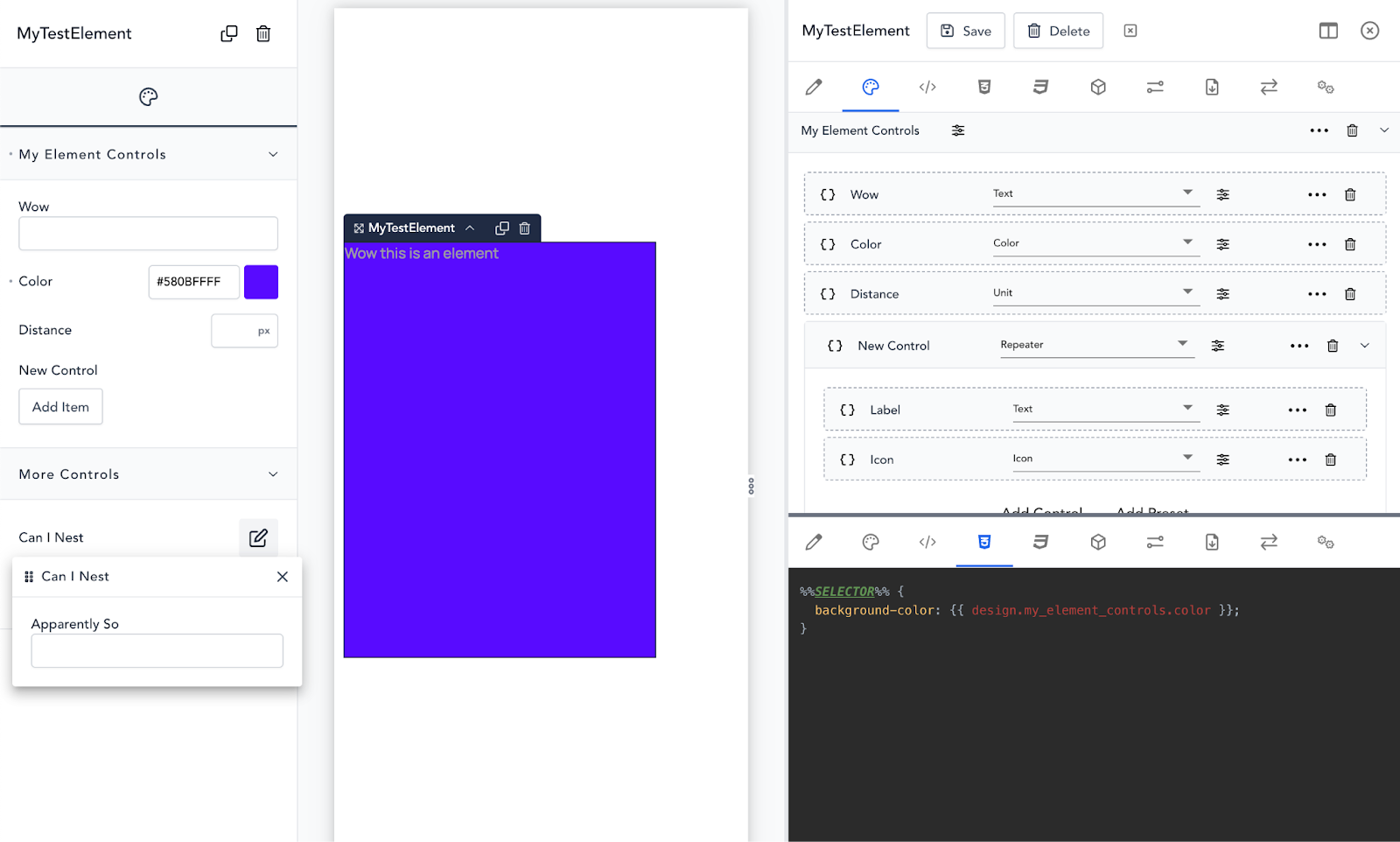1400x842 pixels.
Task: Close the Can I Nest popup
Action: coord(283,576)
